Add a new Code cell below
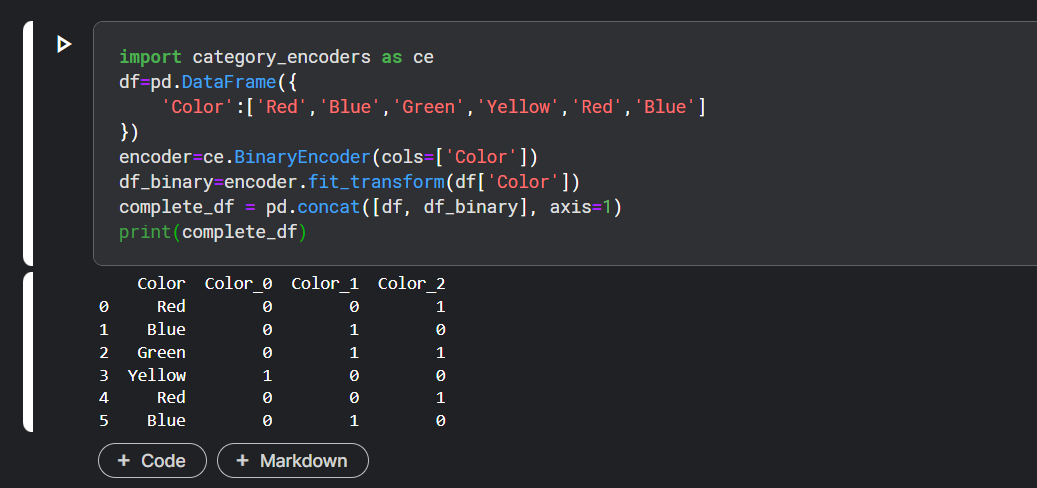Screen dimensions: 1037x488 [x=152, y=461]
